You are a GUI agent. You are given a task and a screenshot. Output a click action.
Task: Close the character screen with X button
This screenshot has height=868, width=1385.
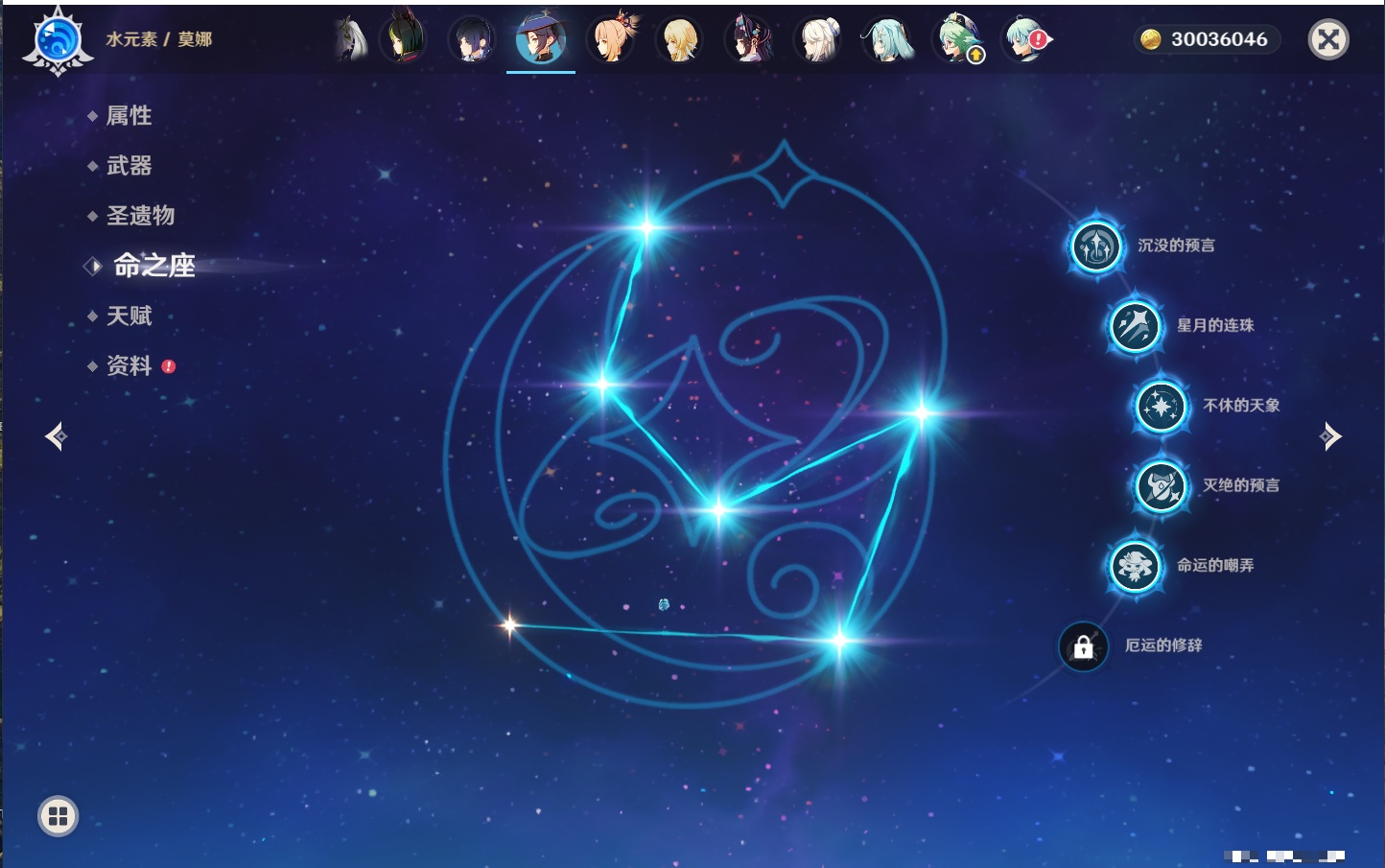(1328, 39)
